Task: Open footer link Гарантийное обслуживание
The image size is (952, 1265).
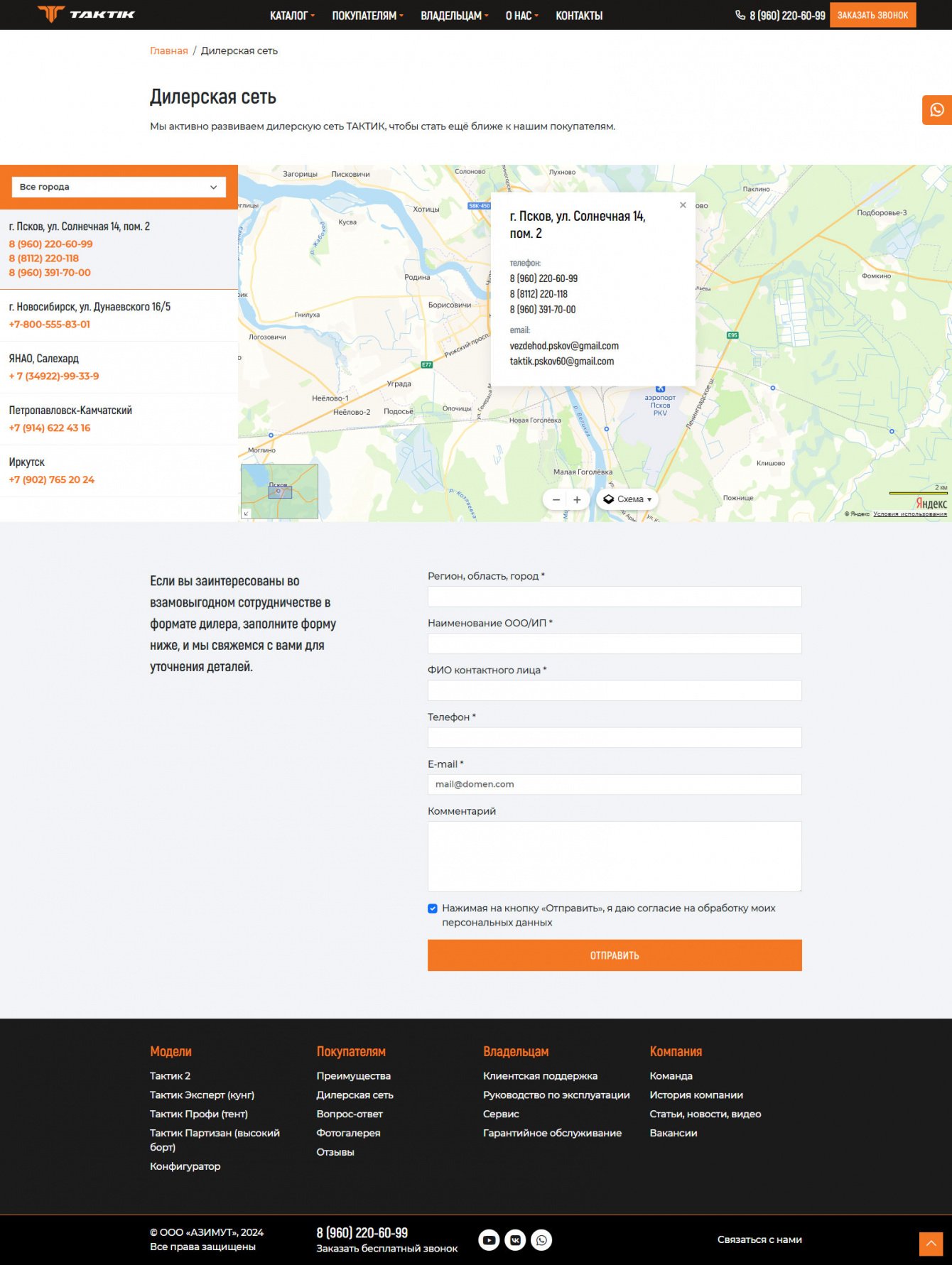Action: (552, 1134)
